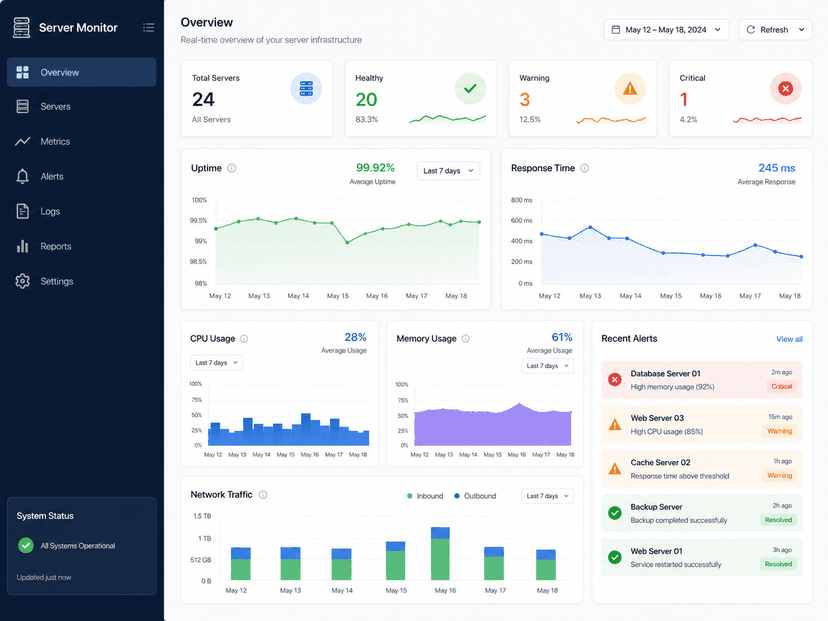The image size is (828, 621).
Task: Open the Memory Usage Last 7 days dropdown
Action: click(x=548, y=366)
